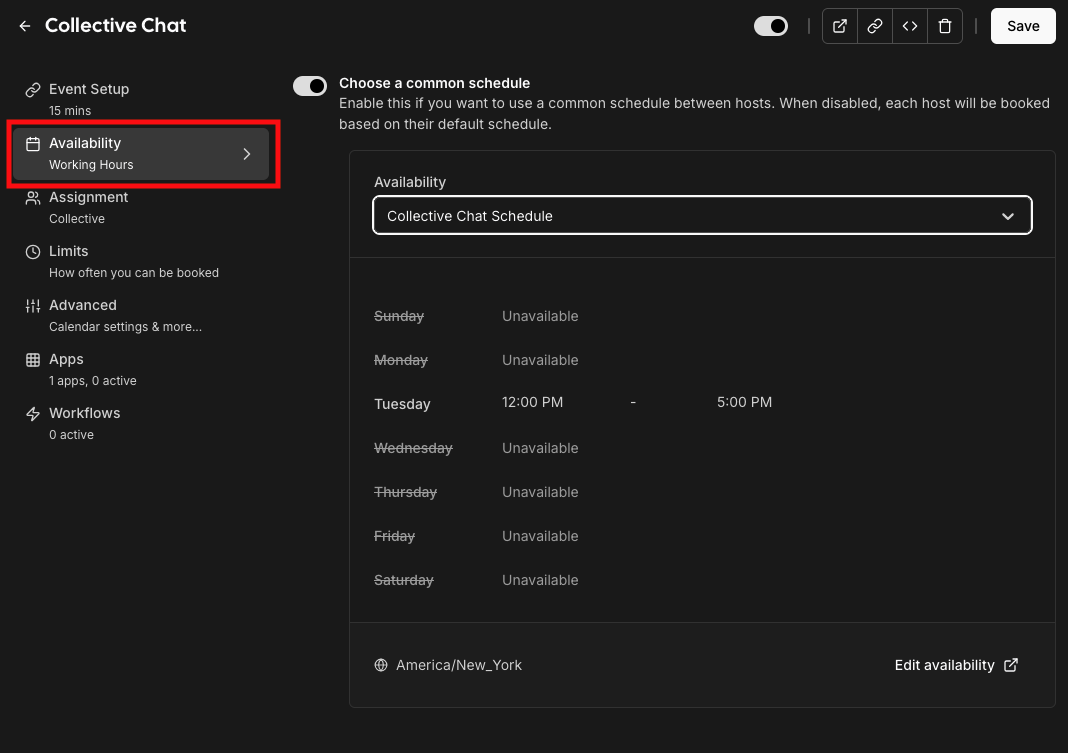1068x753 pixels.
Task: Click the Advanced sliders icon
Action: point(33,306)
